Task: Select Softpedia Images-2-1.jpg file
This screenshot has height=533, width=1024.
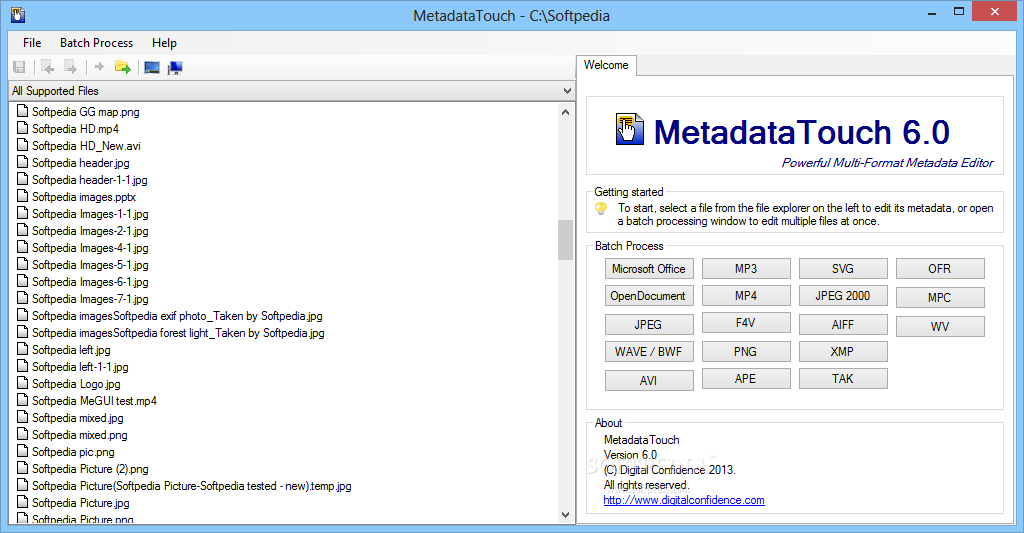Action: [90, 231]
